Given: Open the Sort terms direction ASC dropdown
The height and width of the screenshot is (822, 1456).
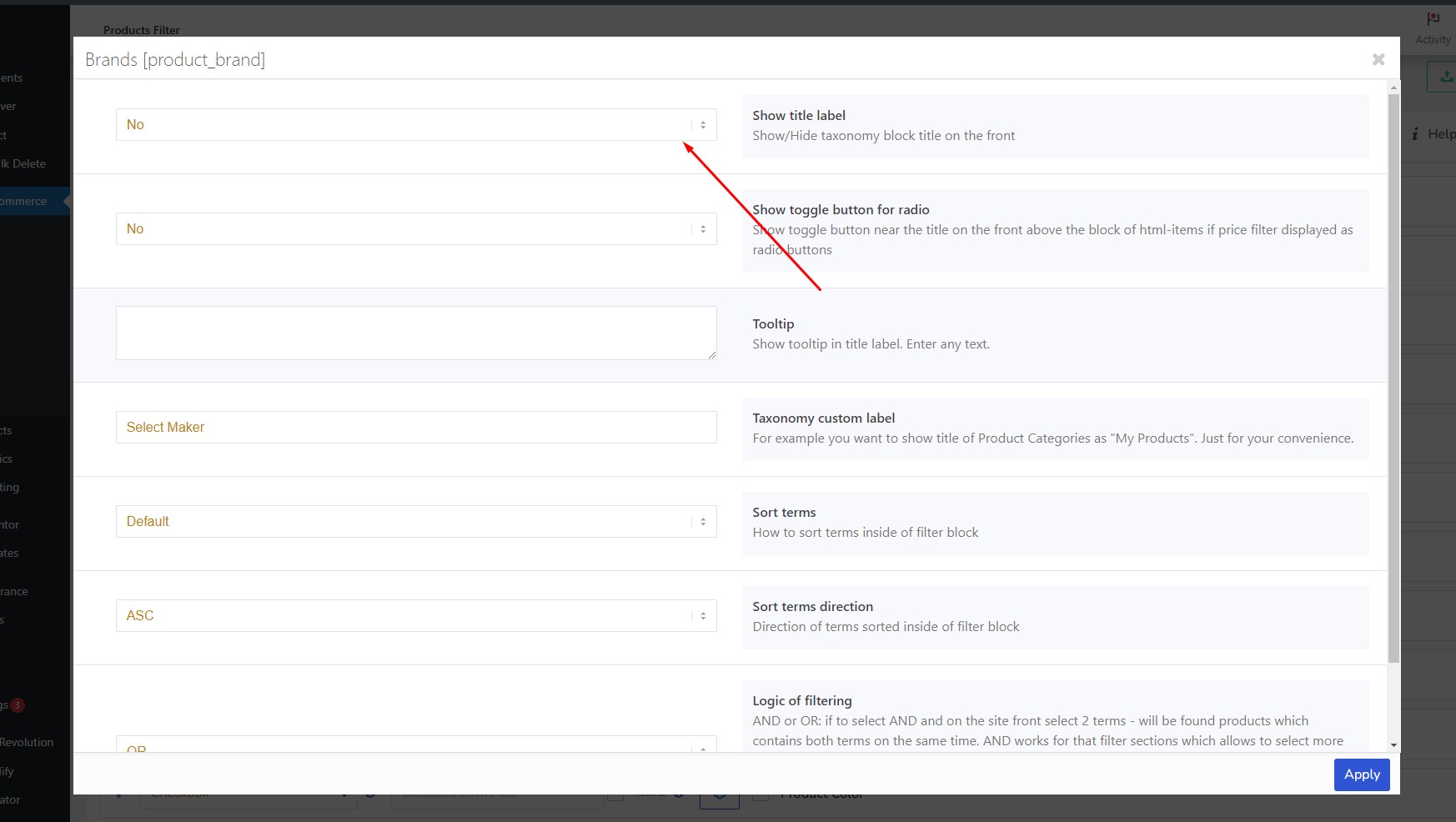Looking at the screenshot, I should coord(416,615).
